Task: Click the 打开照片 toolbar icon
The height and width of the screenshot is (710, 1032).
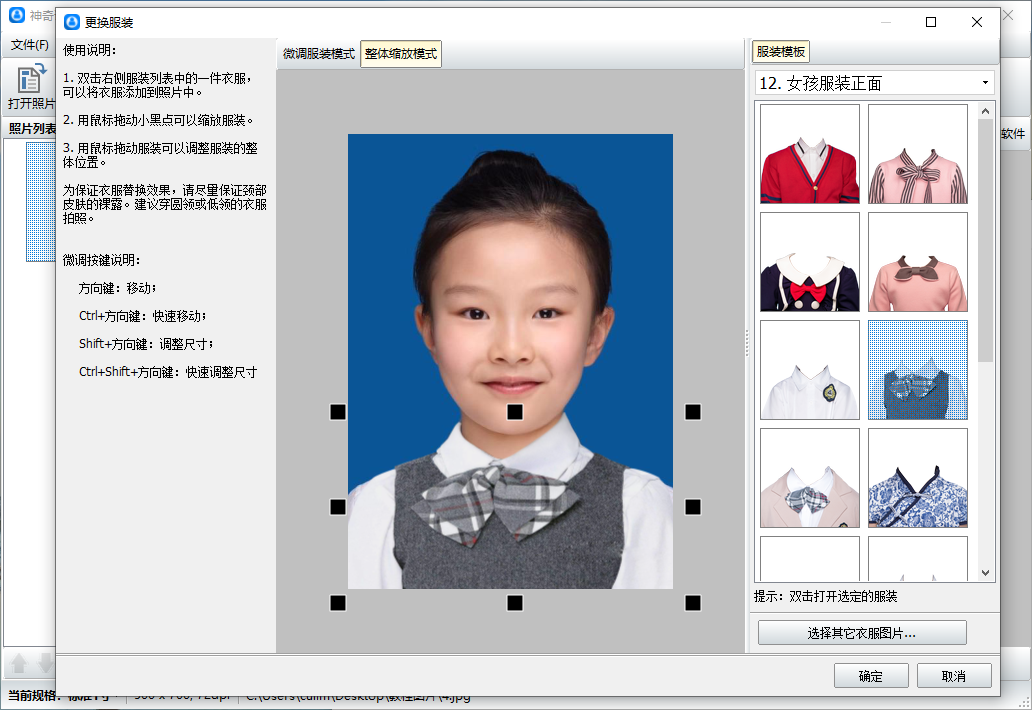Action: (32, 88)
